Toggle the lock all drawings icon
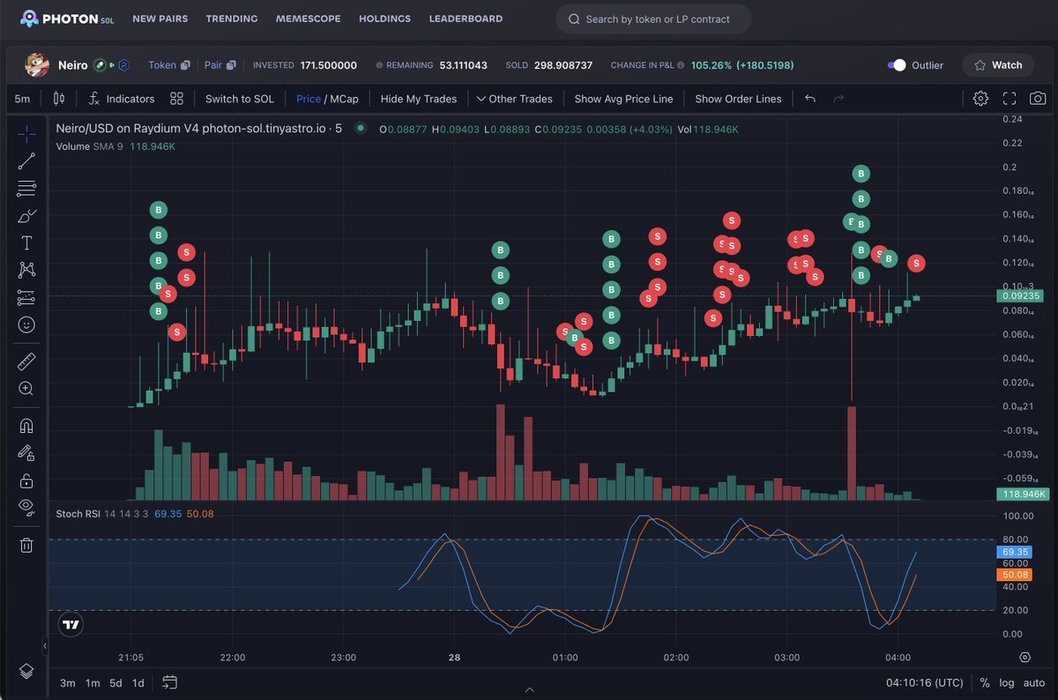1058x700 pixels. point(26,481)
